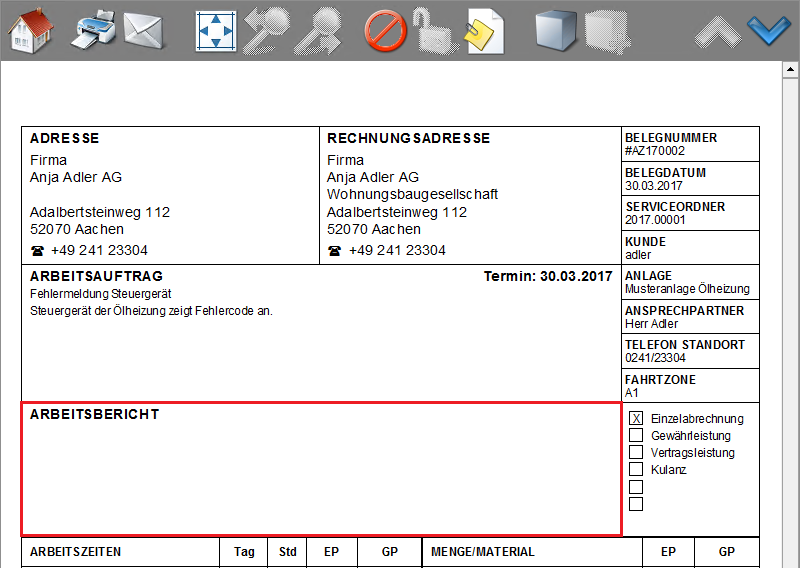
Task: Click the open padlock icon
Action: click(433, 31)
